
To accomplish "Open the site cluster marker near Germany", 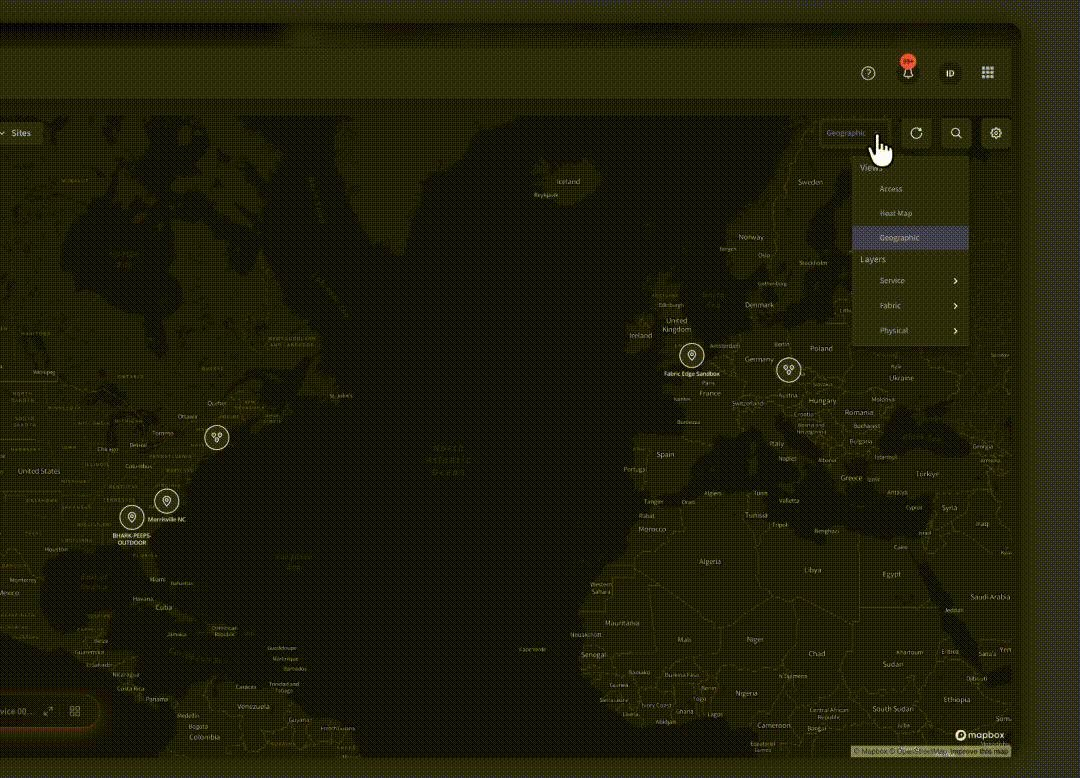I will (x=789, y=370).
